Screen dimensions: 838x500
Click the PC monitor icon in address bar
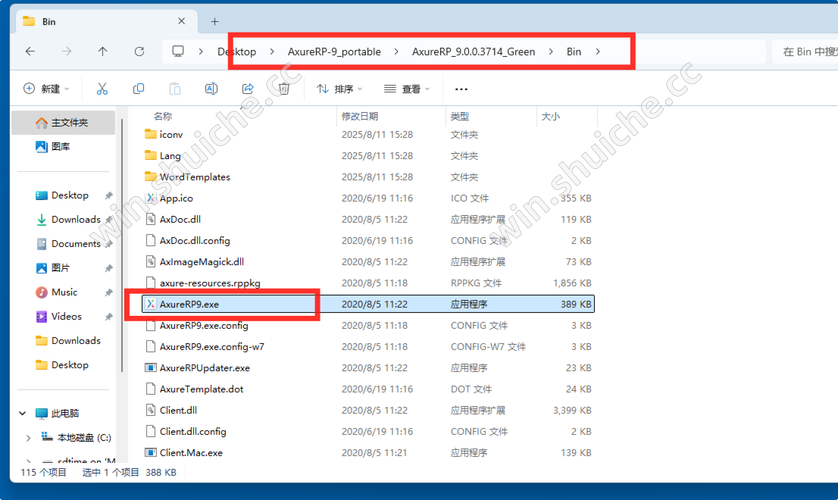coord(178,51)
